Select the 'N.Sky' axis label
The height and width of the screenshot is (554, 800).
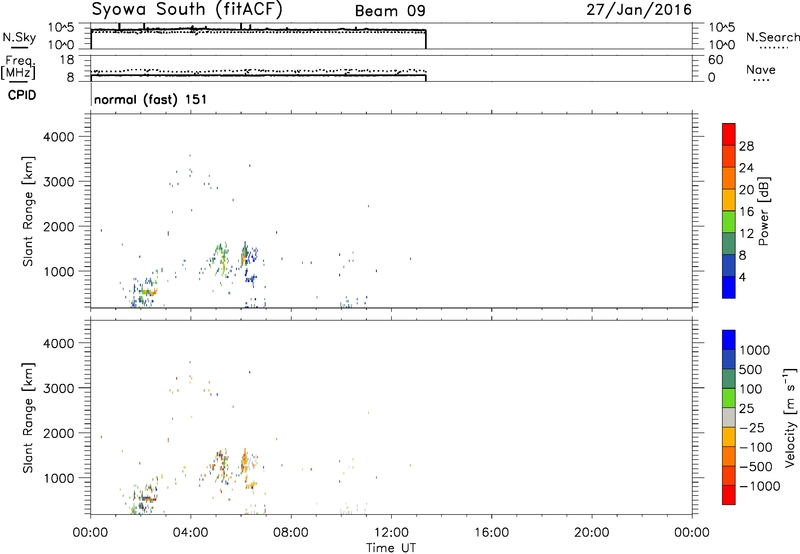click(x=19, y=37)
